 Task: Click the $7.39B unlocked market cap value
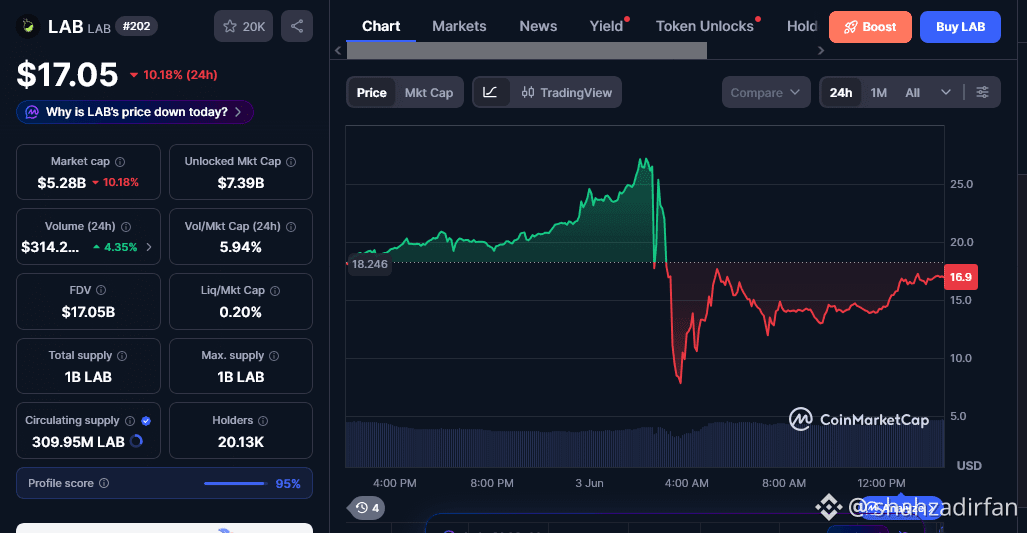[241, 183]
